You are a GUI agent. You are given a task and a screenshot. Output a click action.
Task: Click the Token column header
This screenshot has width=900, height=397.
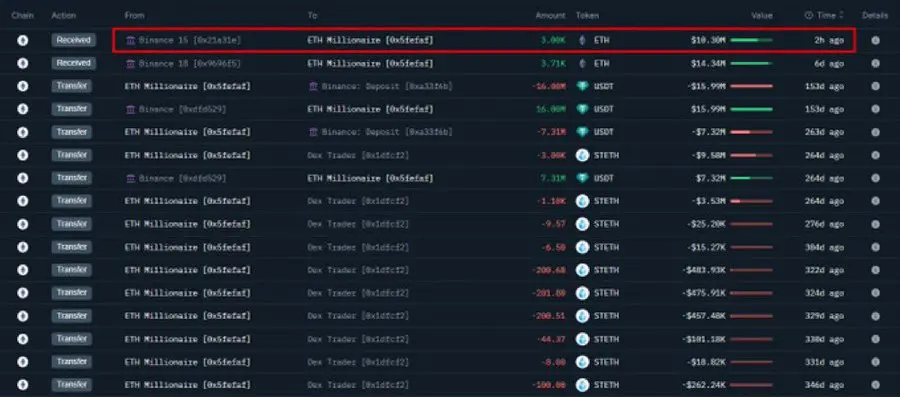(x=588, y=15)
